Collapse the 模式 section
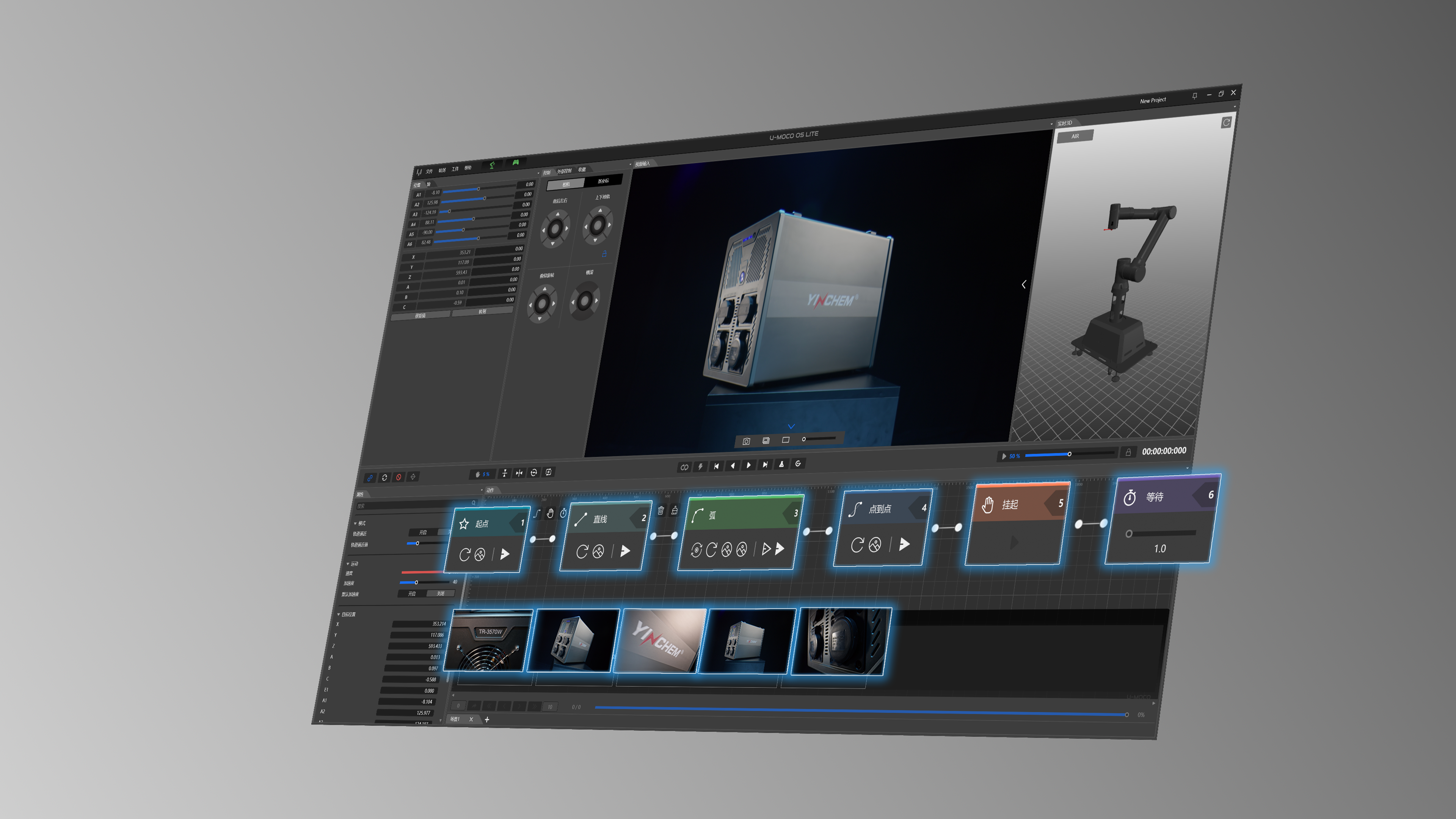Image resolution: width=1456 pixels, height=819 pixels. click(356, 523)
